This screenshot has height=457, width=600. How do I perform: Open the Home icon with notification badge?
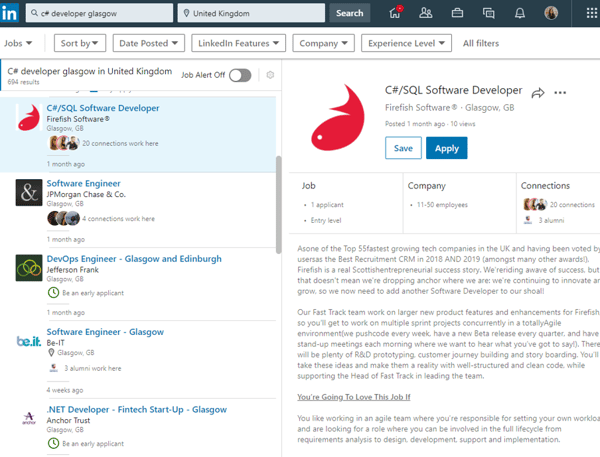coord(395,13)
